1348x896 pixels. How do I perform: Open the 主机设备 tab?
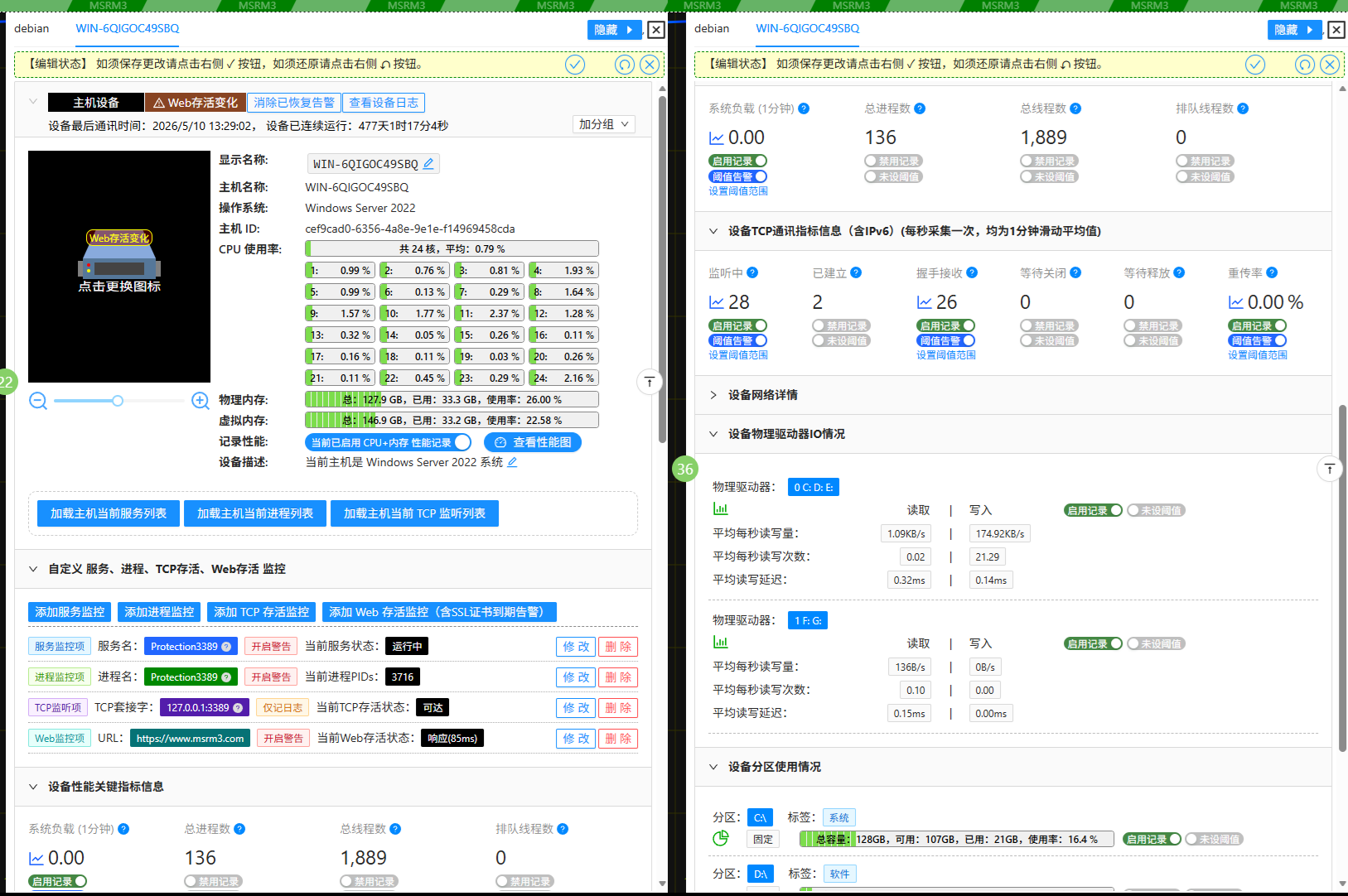[x=96, y=103]
